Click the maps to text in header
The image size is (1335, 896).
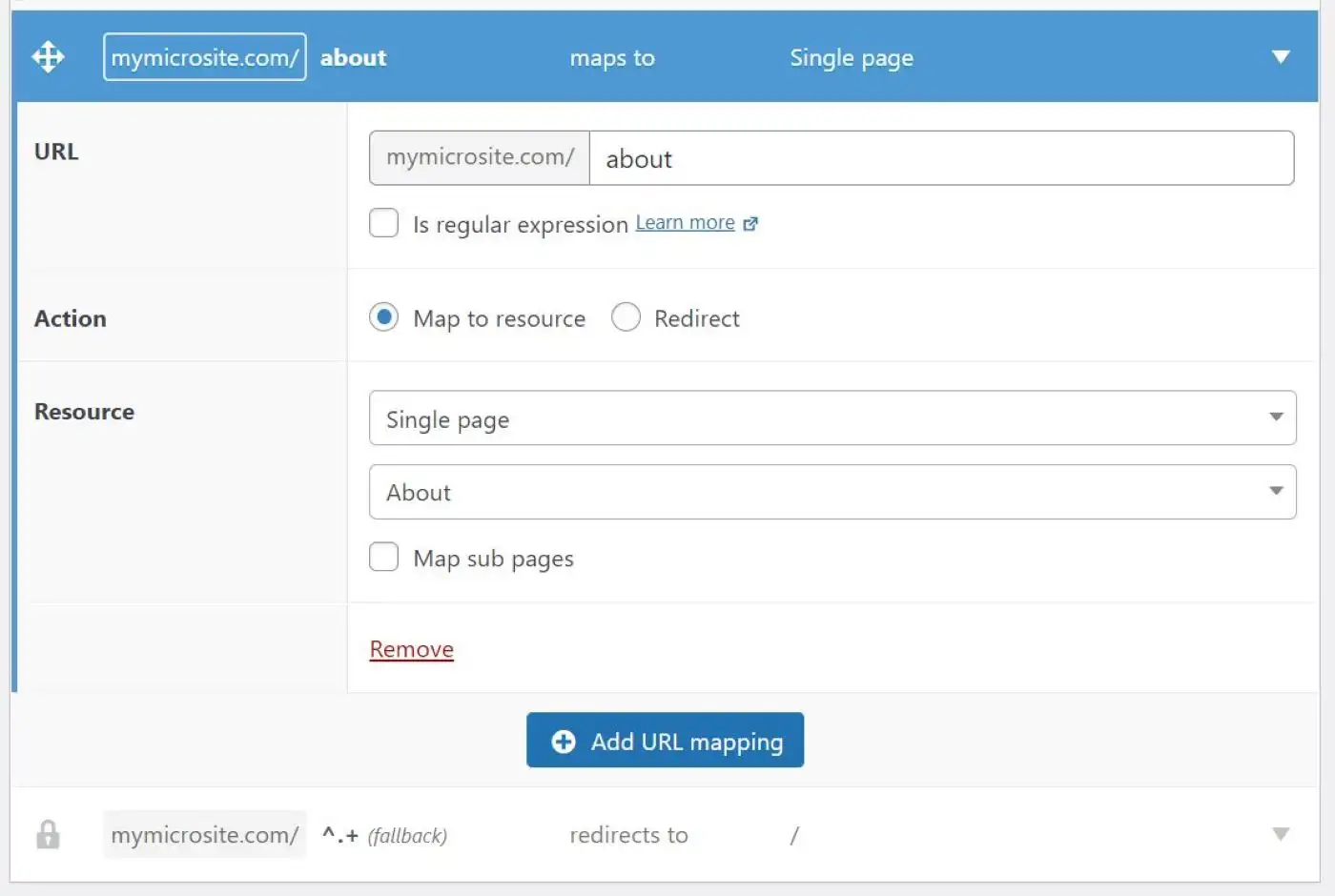point(612,58)
